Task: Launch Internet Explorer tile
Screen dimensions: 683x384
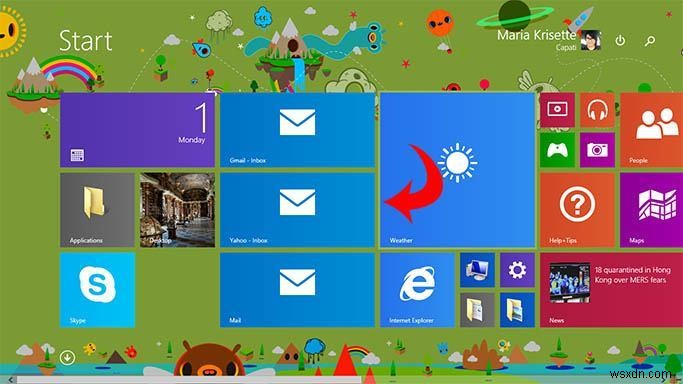Action: point(417,290)
